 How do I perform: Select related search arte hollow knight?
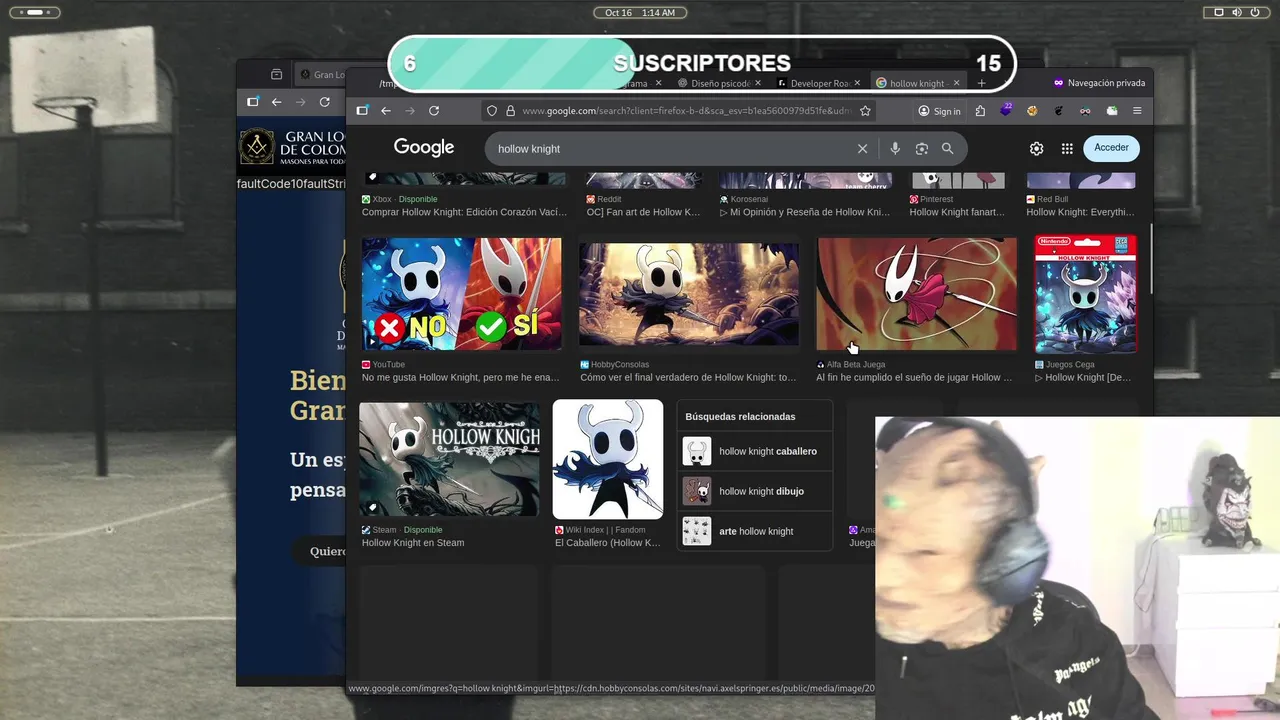click(x=755, y=531)
